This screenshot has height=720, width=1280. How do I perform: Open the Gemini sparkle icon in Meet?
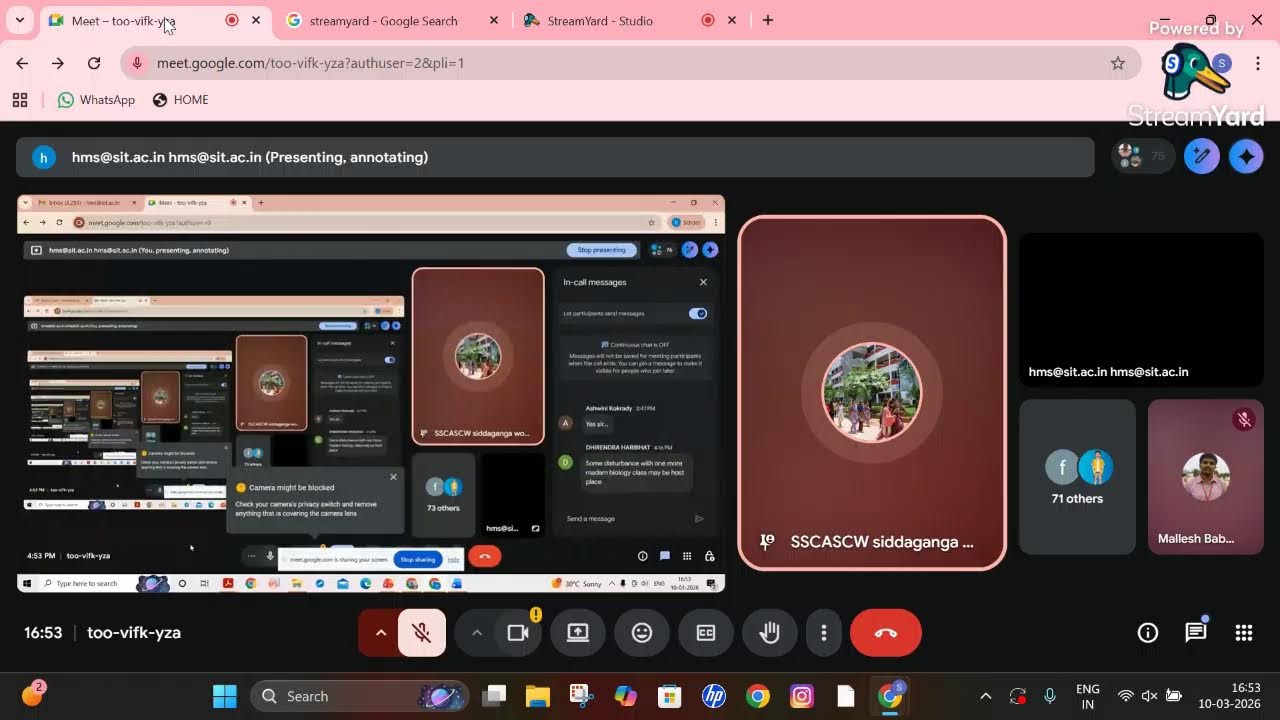point(1246,156)
